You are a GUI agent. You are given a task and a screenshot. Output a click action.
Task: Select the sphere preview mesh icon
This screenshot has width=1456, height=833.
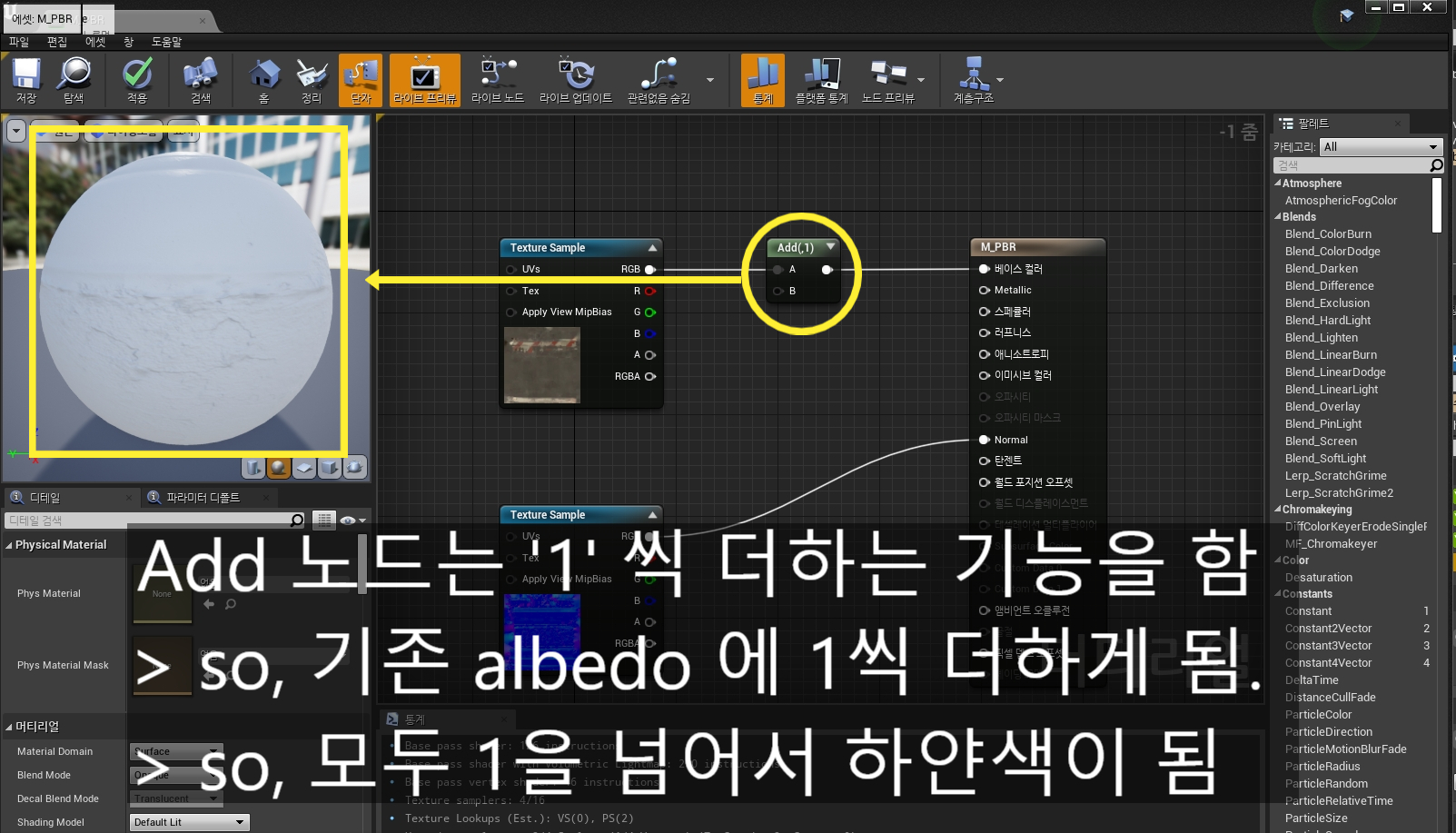click(x=279, y=468)
